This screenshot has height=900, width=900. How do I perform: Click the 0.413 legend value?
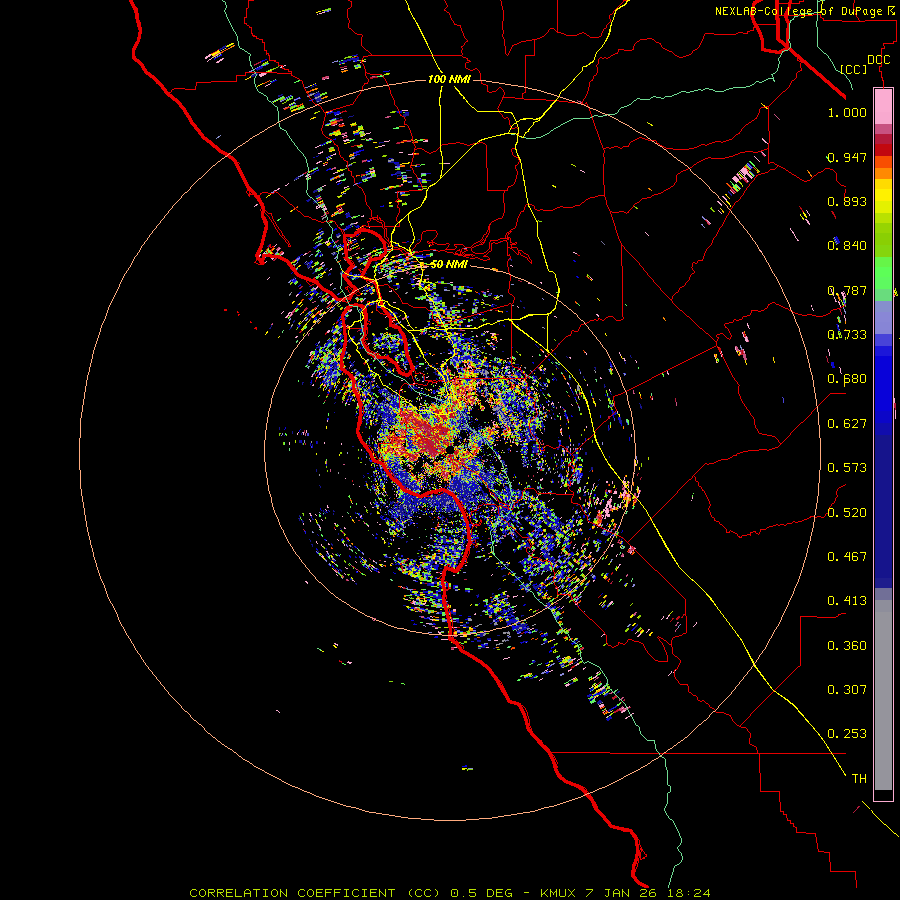point(847,601)
